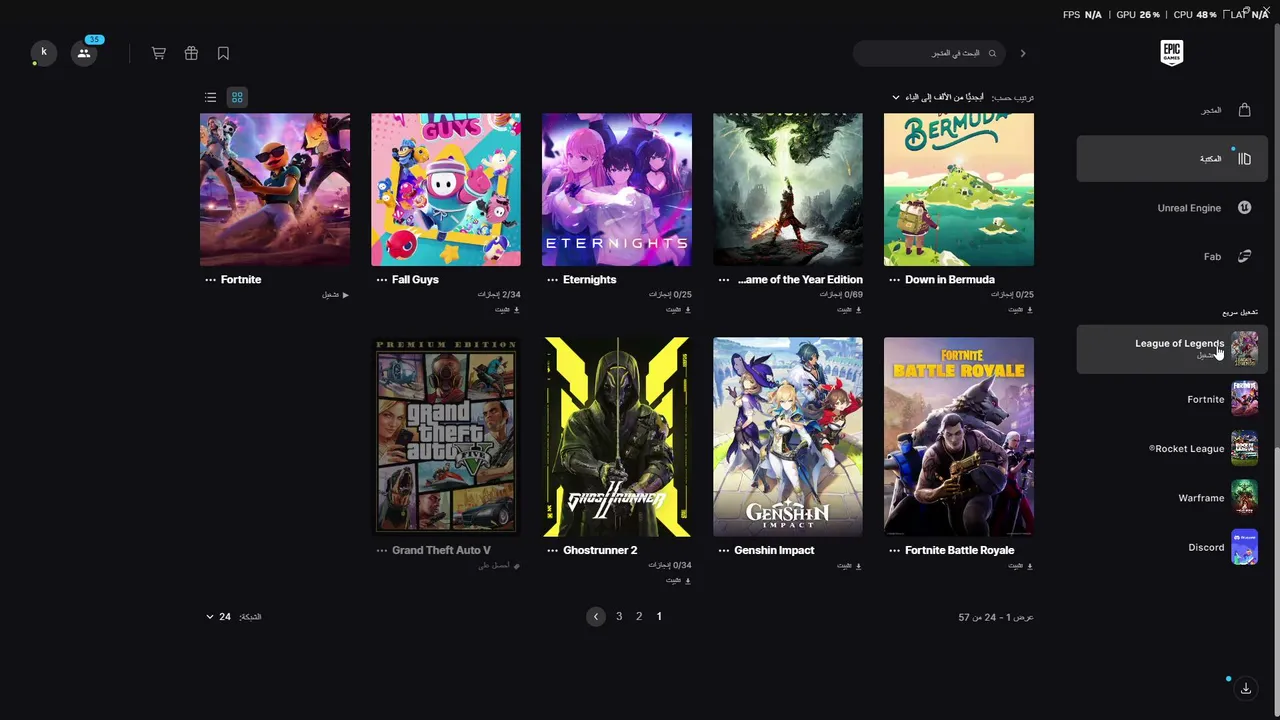Open options for Genshin Impact
This screenshot has height=720, width=1280.
coord(723,550)
